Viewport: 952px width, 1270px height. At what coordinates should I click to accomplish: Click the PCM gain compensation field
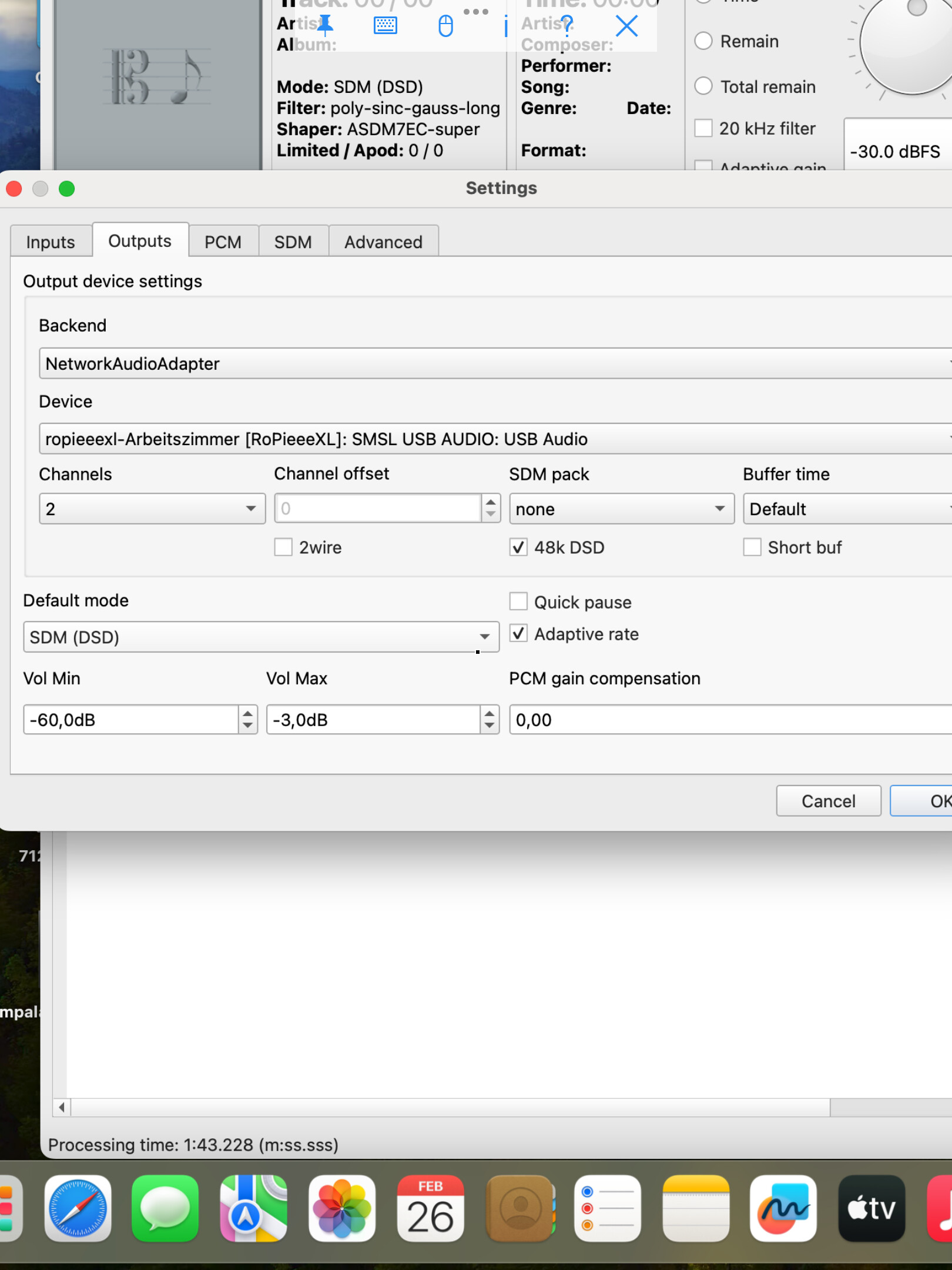[730, 720]
